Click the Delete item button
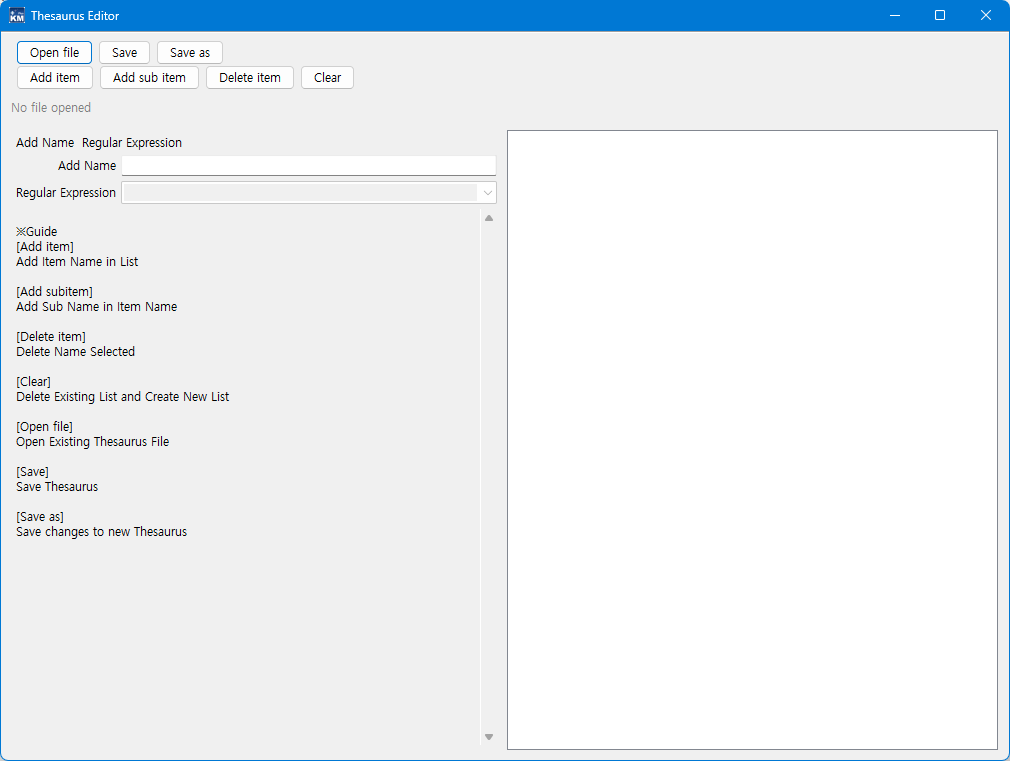The image size is (1010, 761). [x=249, y=78]
